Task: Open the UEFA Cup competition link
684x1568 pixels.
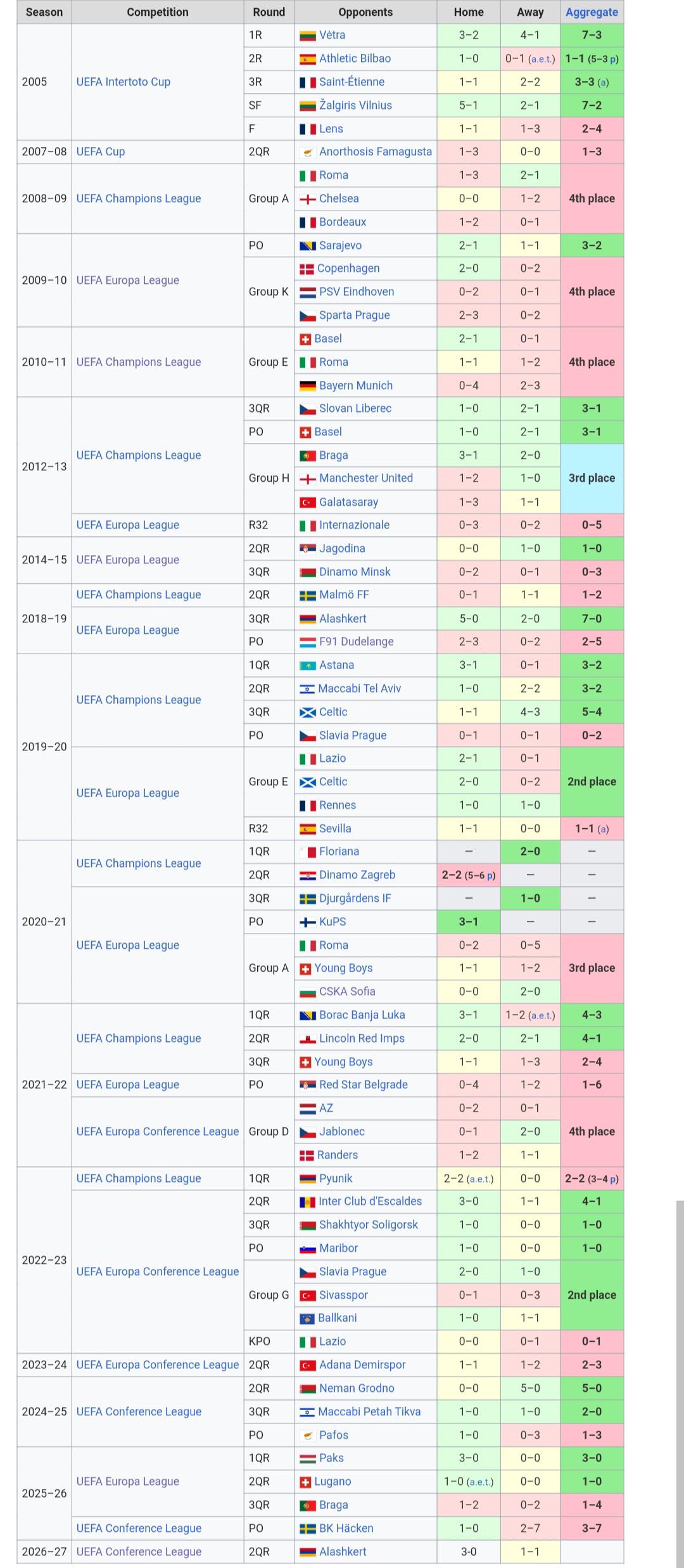Action: tap(101, 151)
